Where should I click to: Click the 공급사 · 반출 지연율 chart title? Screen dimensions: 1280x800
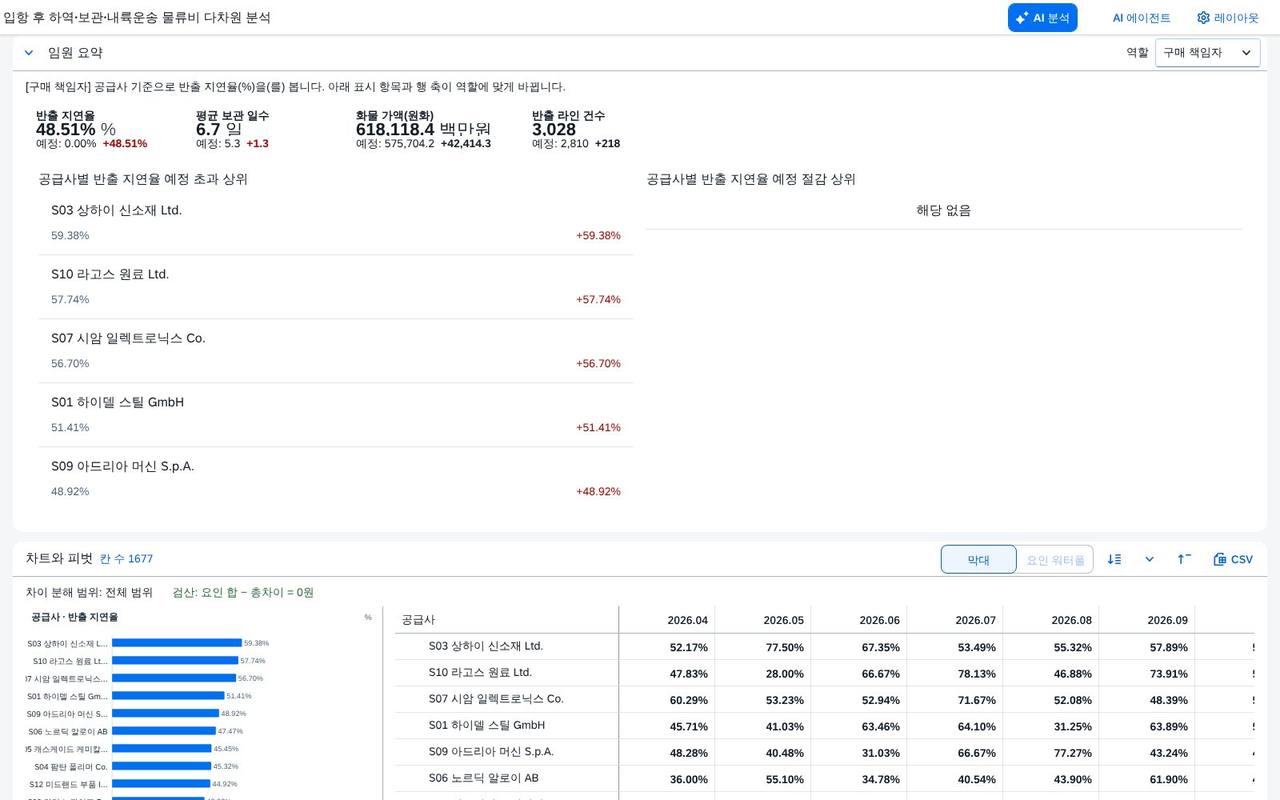(74, 617)
